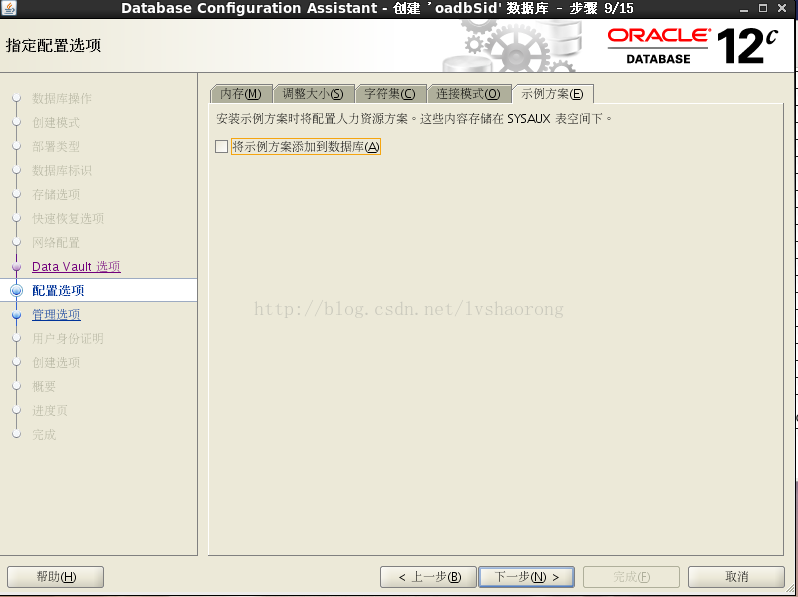Click the disabled 完成(F) button

[631, 577]
